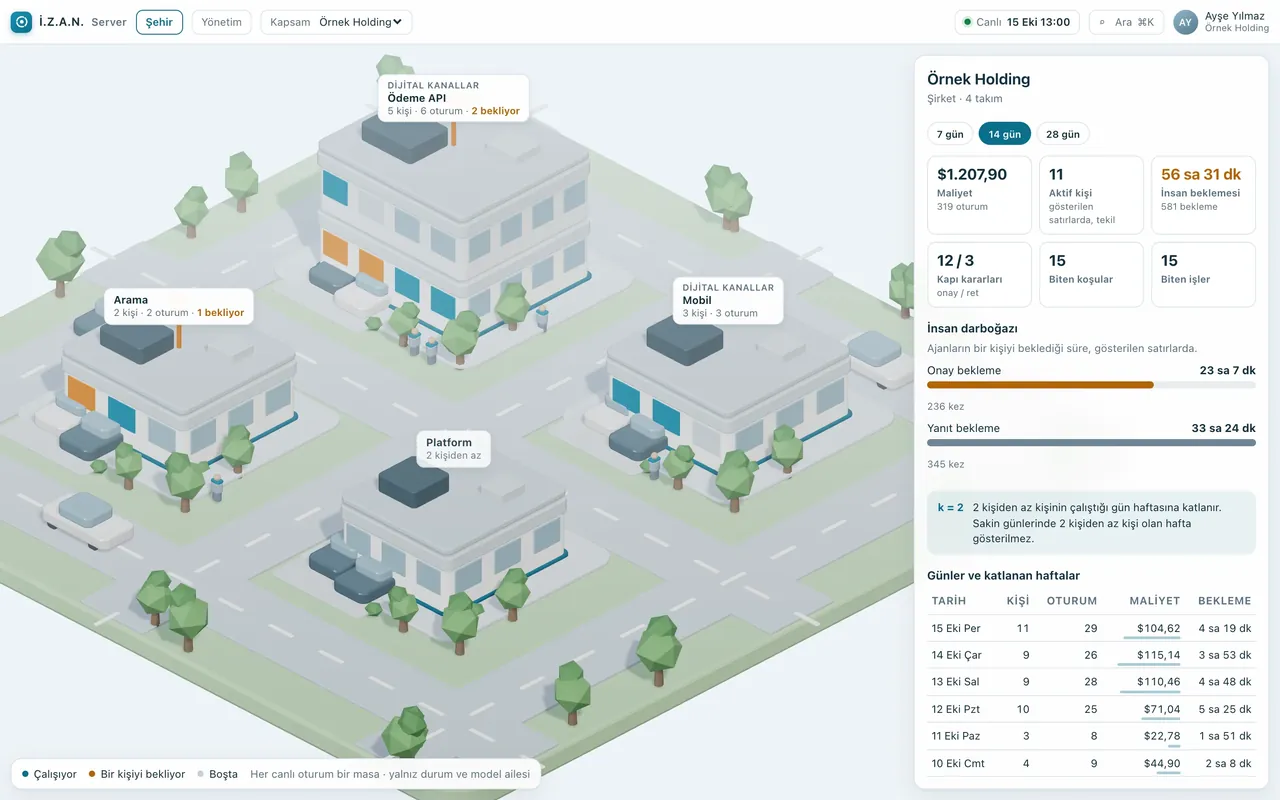
Task: Click the 11 Aktif kişi card
Action: click(x=1091, y=194)
